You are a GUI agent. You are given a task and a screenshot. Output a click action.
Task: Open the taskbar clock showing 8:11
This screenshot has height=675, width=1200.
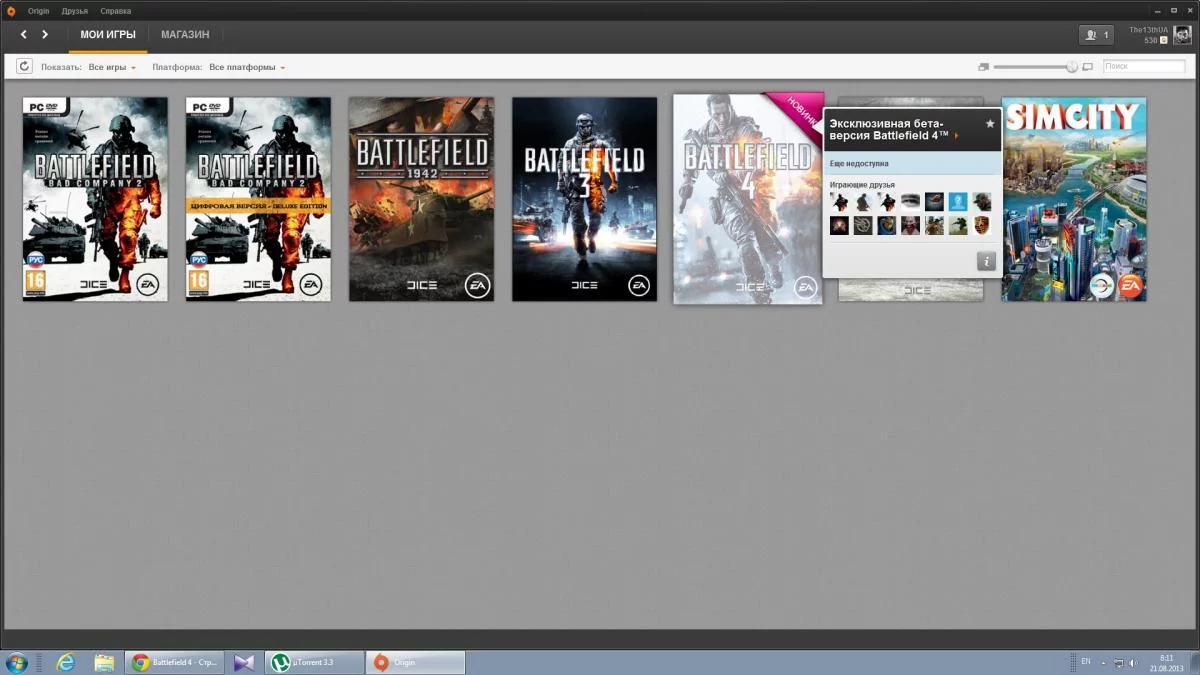[1166, 662]
